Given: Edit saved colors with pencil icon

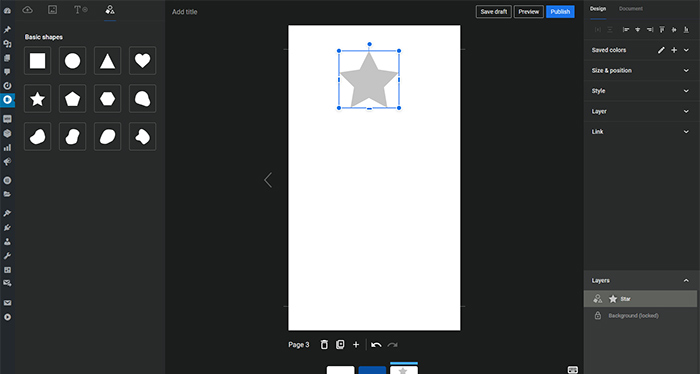Looking at the screenshot, I should (661, 50).
